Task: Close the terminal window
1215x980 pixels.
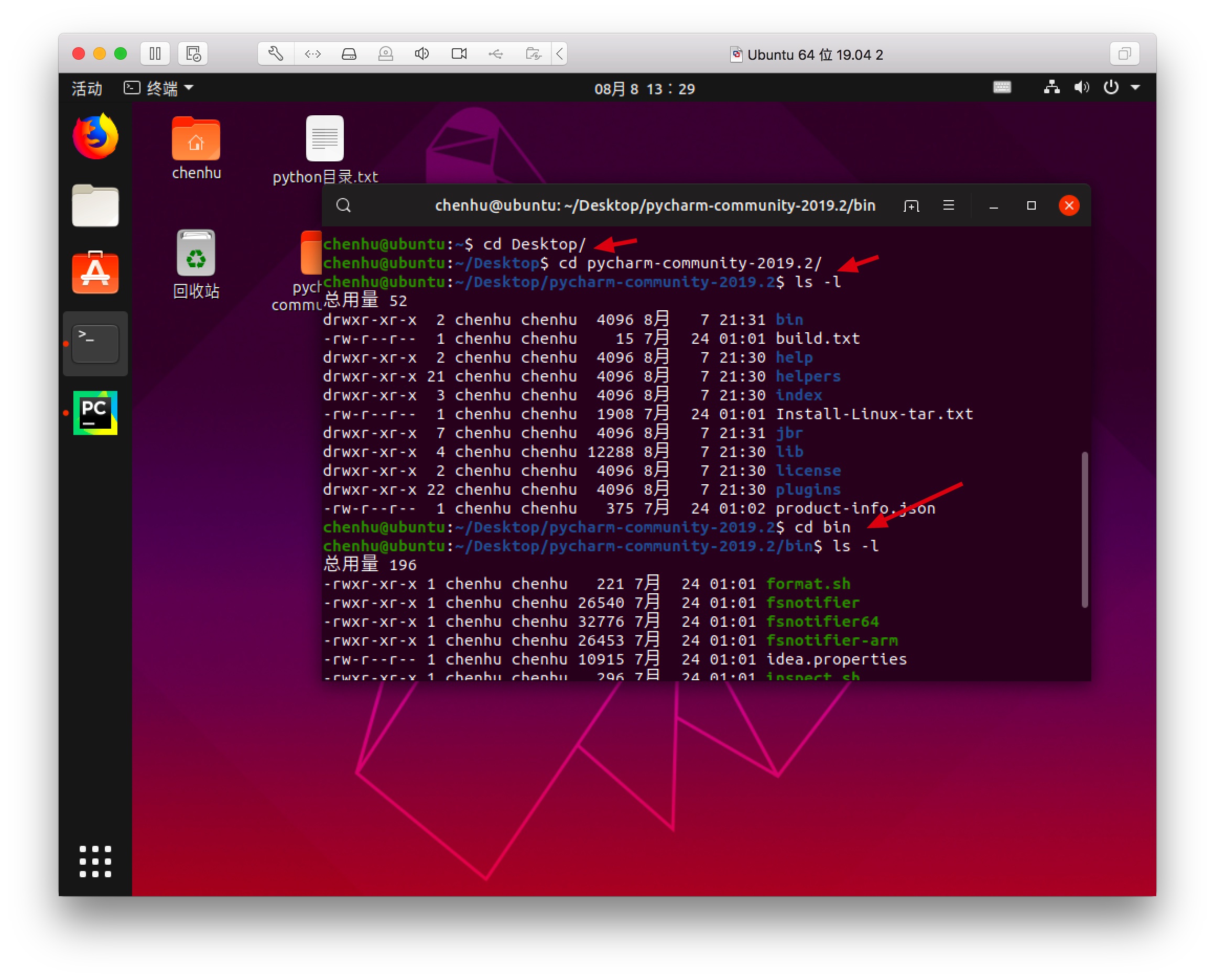Action: click(1069, 205)
